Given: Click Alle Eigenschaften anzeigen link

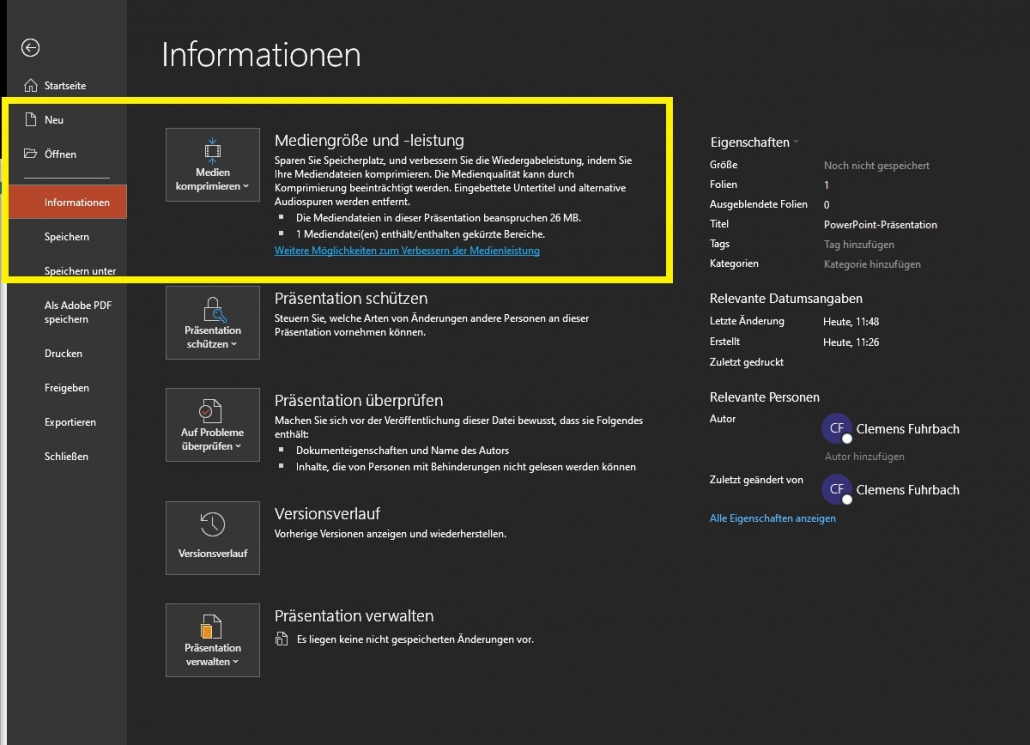Looking at the screenshot, I should coord(772,519).
